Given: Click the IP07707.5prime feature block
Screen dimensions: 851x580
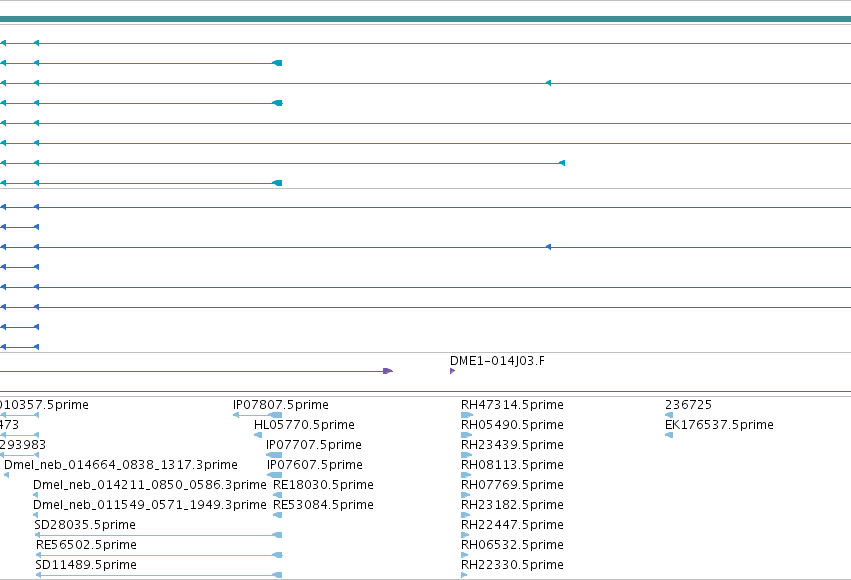Looking at the screenshot, I should [x=274, y=455].
